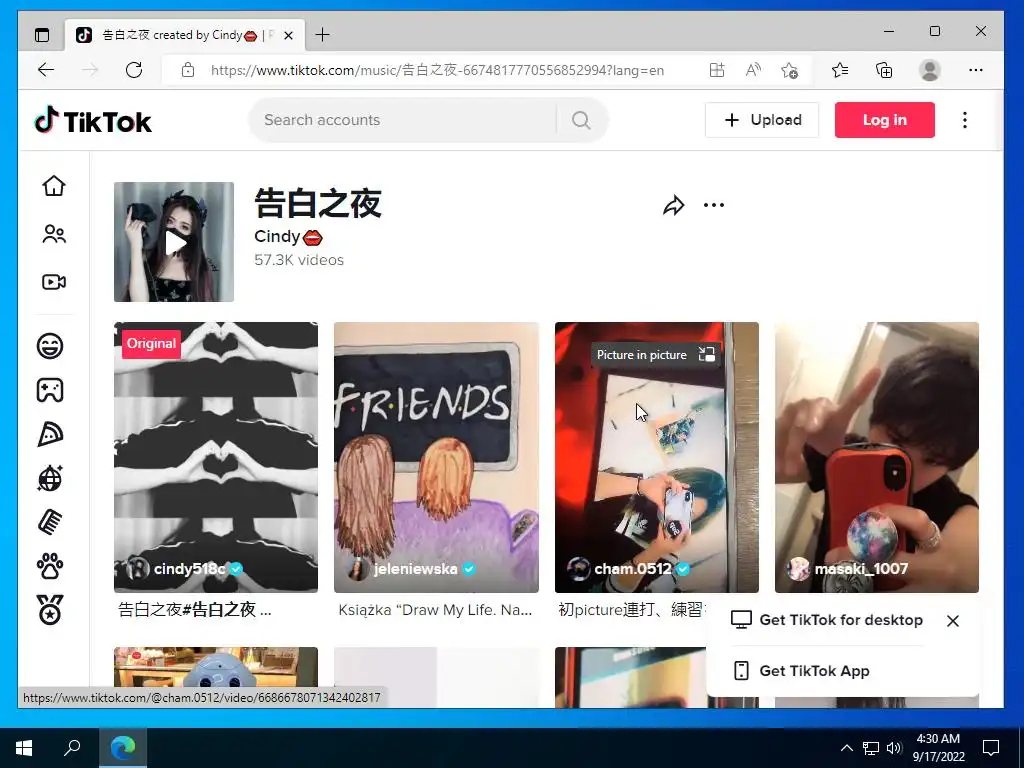
Task: View site information lock icon
Action: tap(188, 70)
